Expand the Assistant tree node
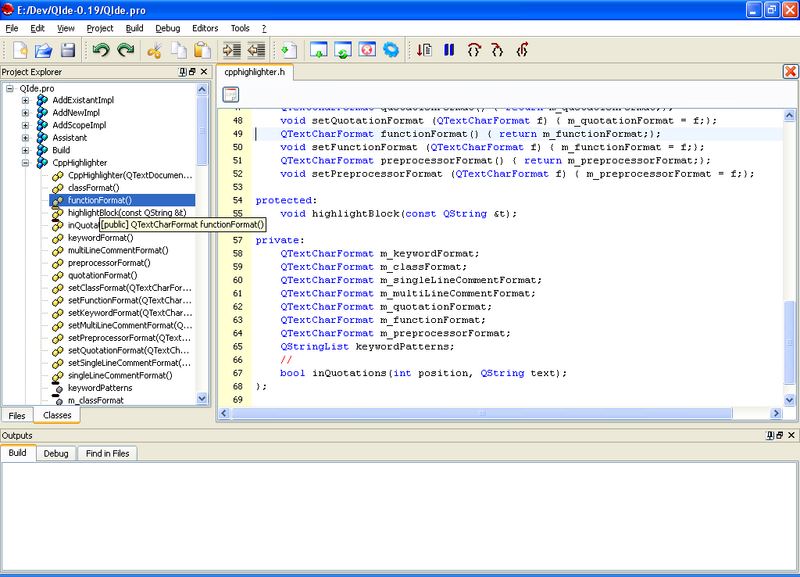The image size is (800, 577). [25, 138]
